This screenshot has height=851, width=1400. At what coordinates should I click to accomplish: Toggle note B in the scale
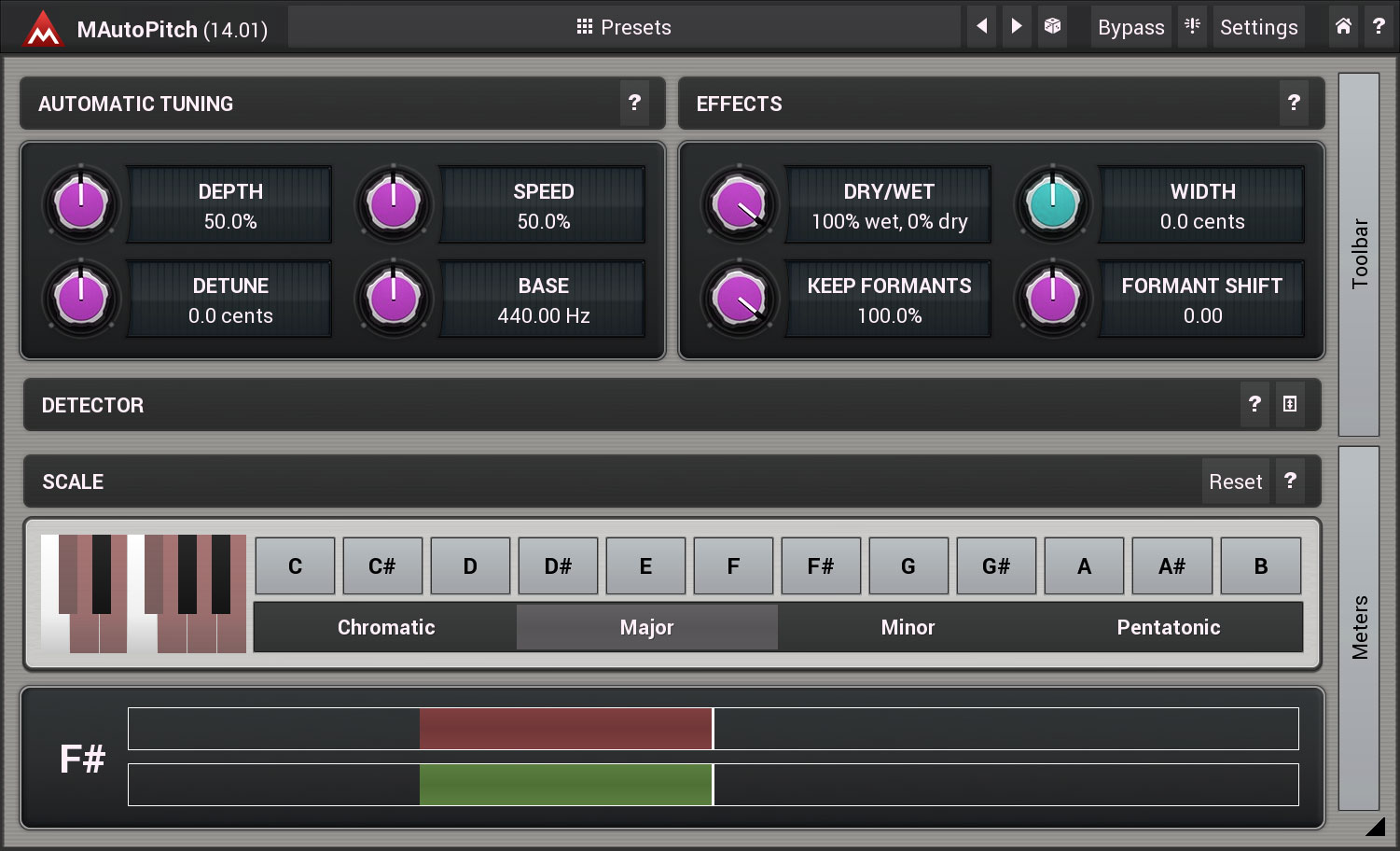(x=1260, y=565)
